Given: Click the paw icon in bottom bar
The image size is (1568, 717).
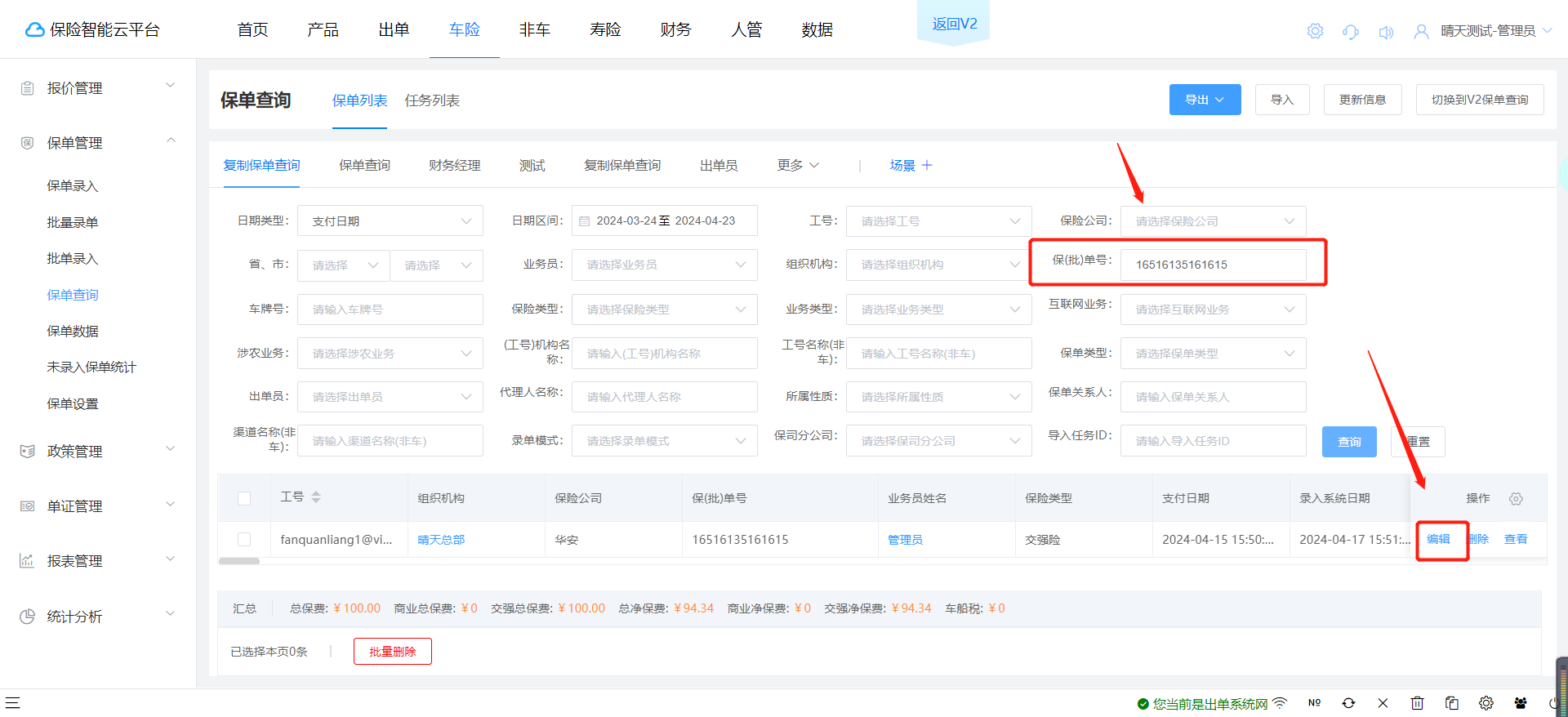Looking at the screenshot, I should tap(1520, 703).
